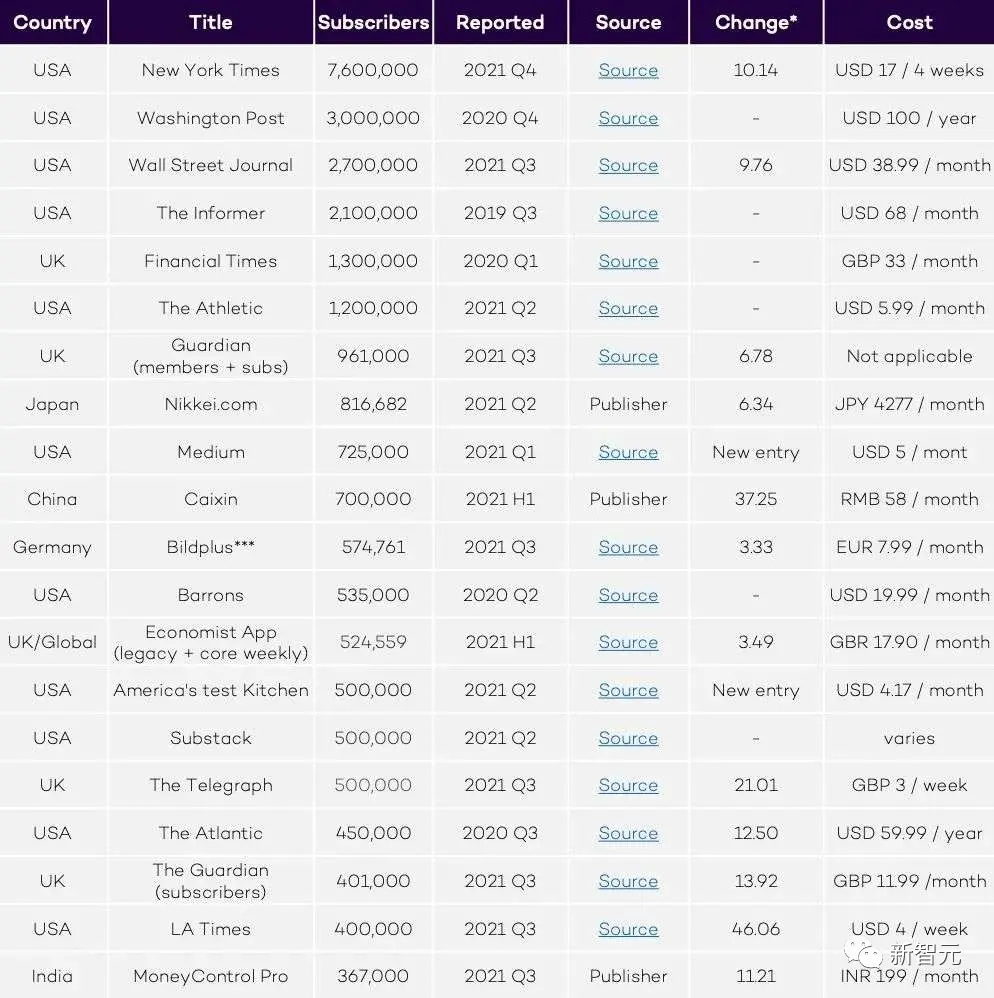Screen dimensions: 994x998
Task: Select the Reported column header
Action: pos(500,22)
